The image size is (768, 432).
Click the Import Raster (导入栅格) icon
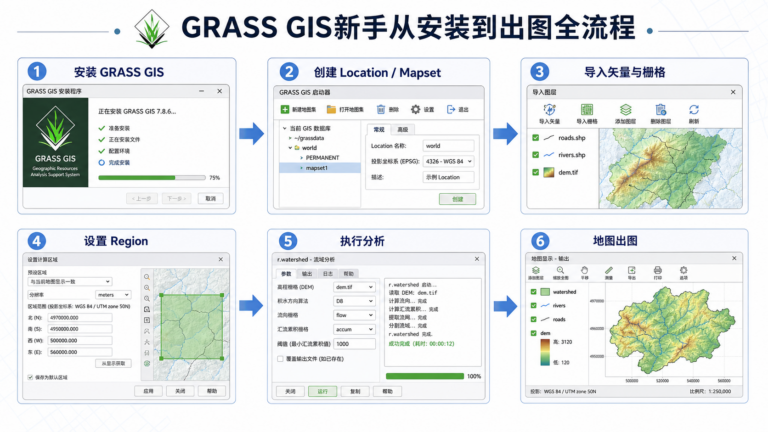point(586,110)
